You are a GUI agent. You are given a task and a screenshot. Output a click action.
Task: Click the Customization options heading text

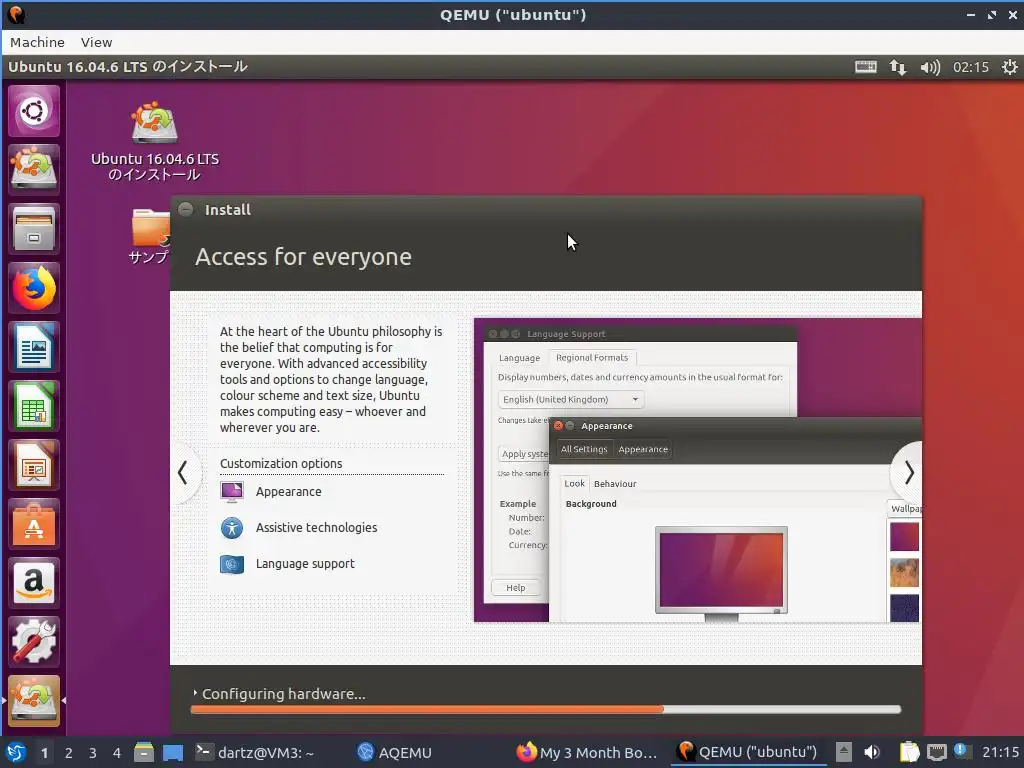click(281, 463)
